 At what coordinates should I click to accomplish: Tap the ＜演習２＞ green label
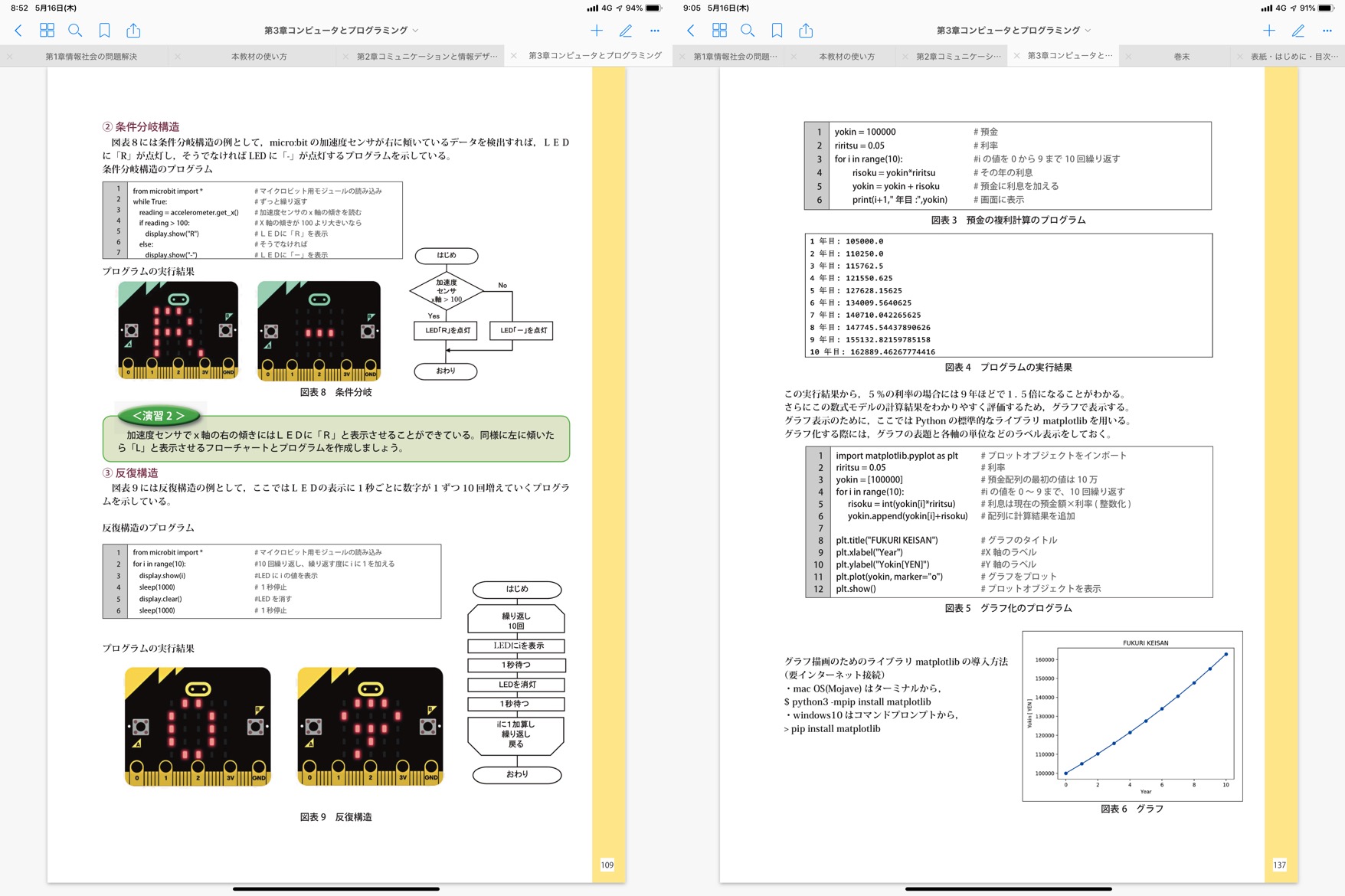pyautogui.click(x=159, y=416)
